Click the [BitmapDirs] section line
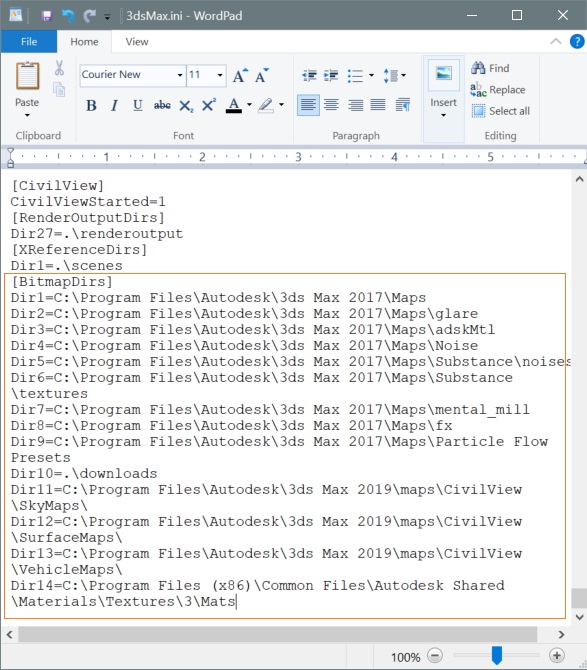 [62, 282]
